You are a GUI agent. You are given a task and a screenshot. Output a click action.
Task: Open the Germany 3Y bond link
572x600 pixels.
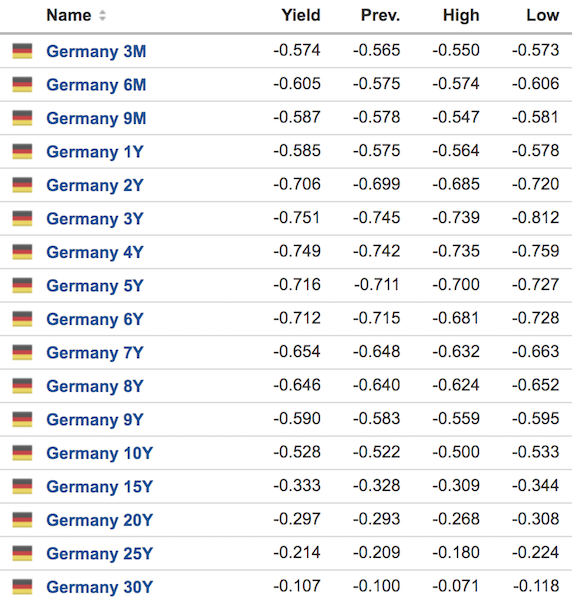95,218
